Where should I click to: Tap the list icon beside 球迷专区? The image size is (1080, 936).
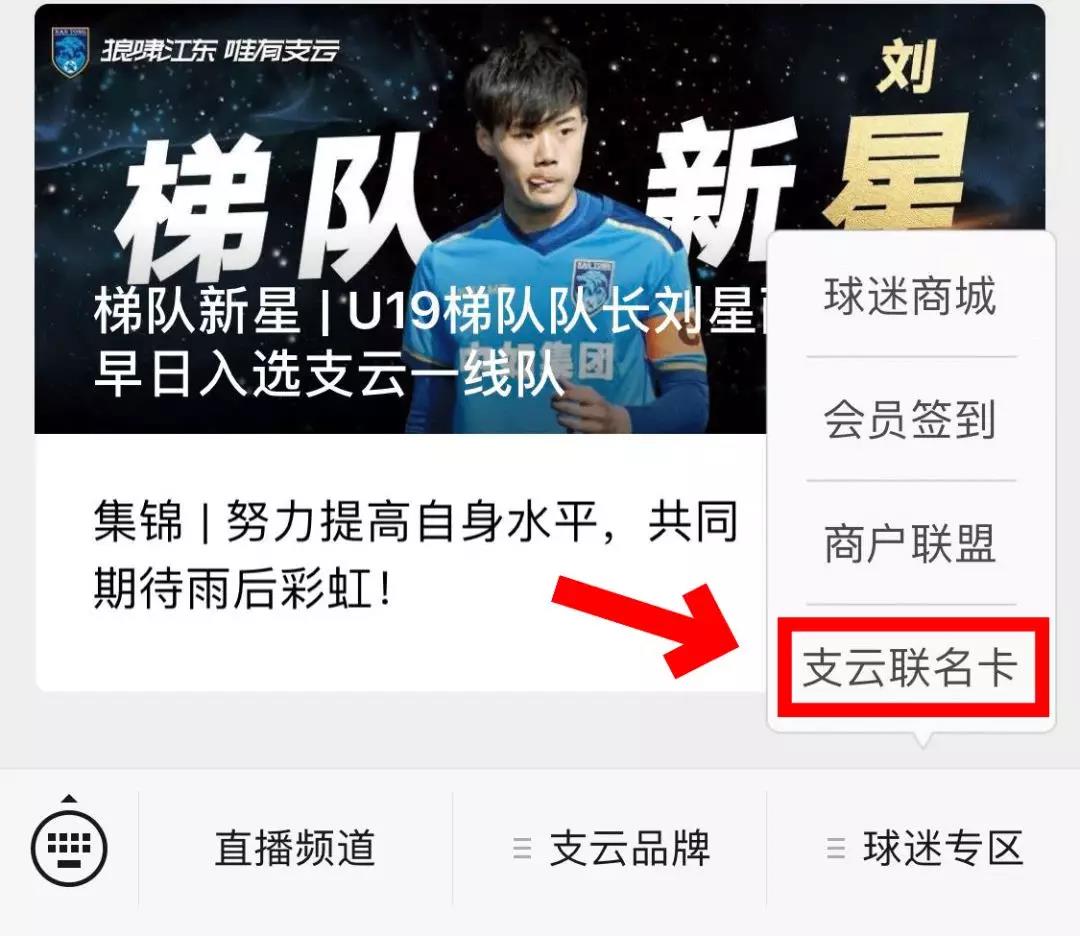[835, 848]
